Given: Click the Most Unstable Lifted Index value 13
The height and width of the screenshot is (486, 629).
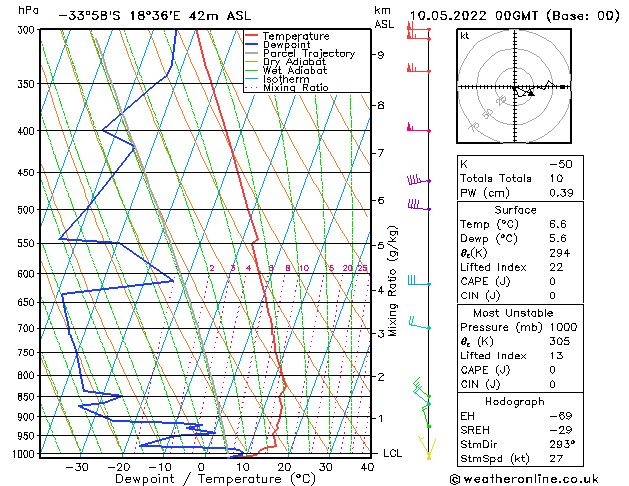Looking at the screenshot, I should pyautogui.click(x=556, y=356).
